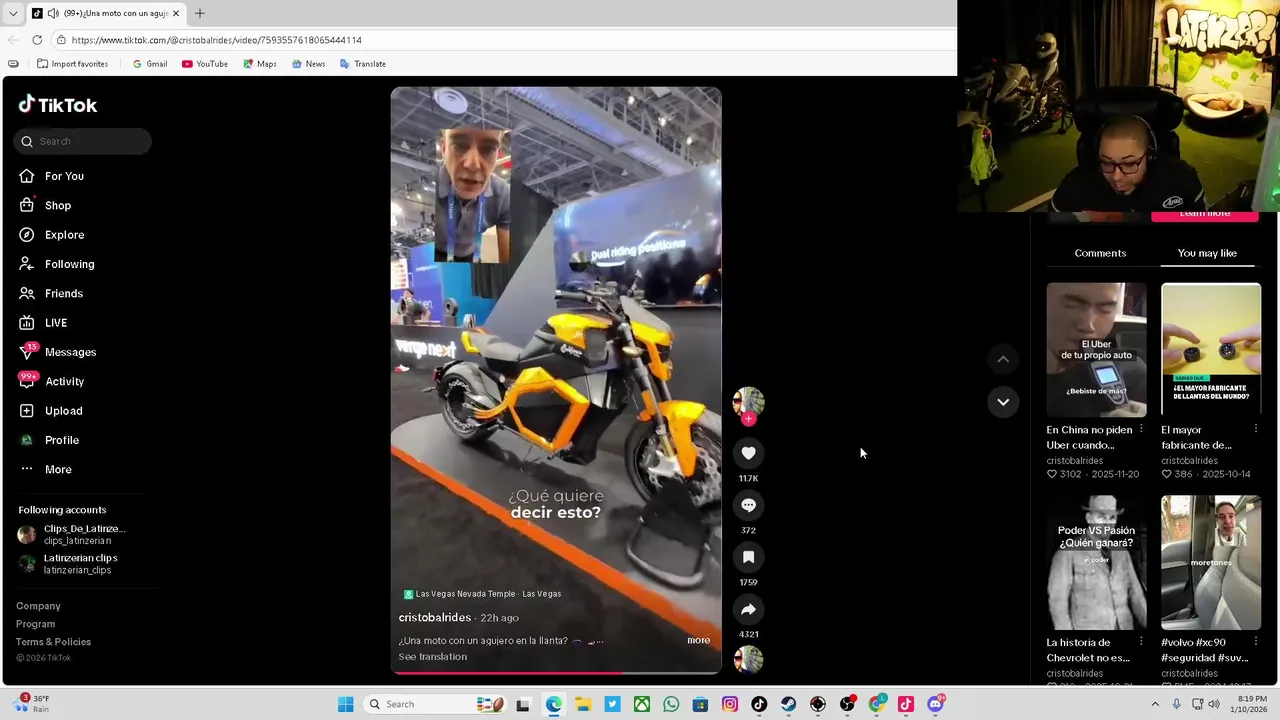The image size is (1280, 720).
Task: Seek using the video progress bar
Action: [556, 673]
